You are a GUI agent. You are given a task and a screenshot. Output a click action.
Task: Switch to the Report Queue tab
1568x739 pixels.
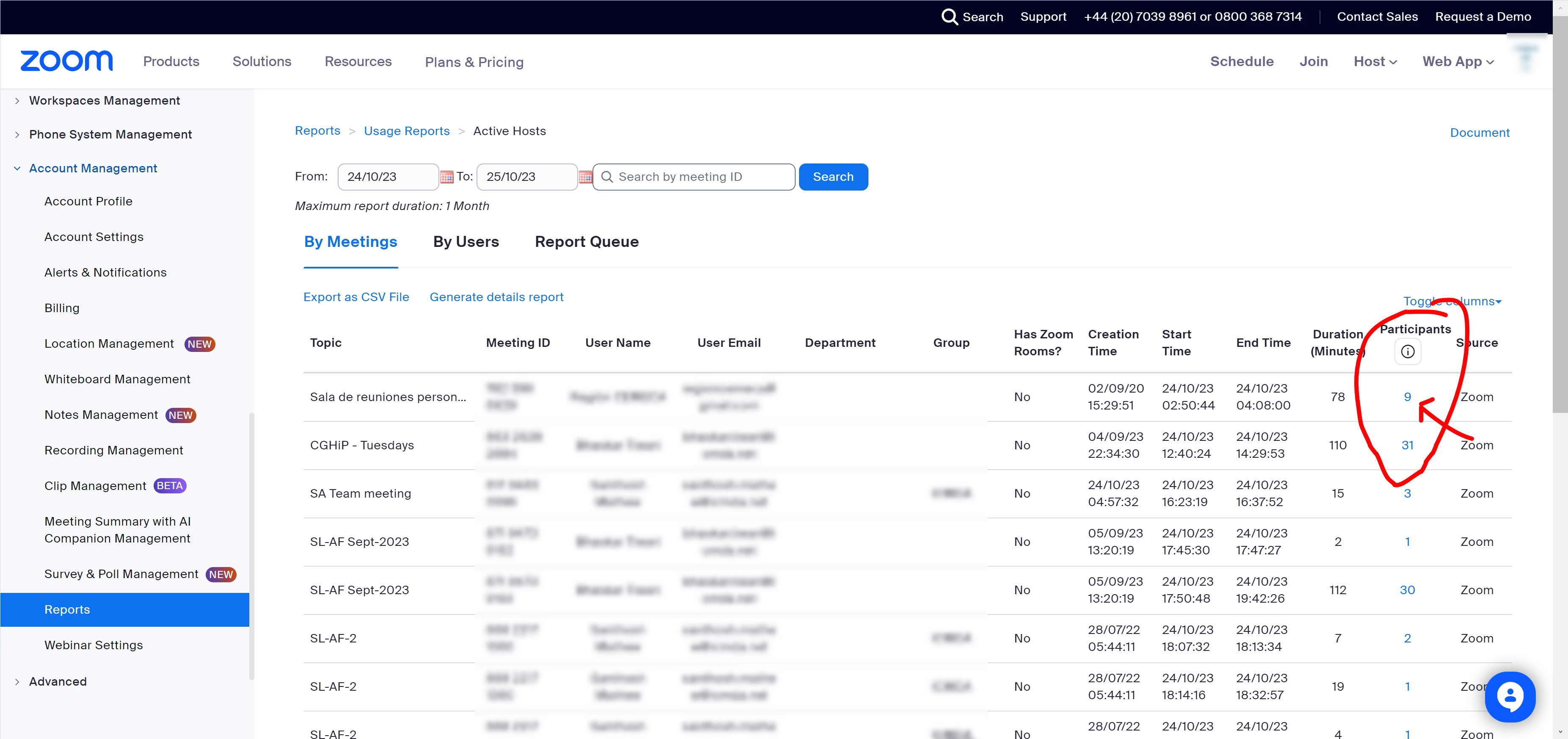coord(586,242)
